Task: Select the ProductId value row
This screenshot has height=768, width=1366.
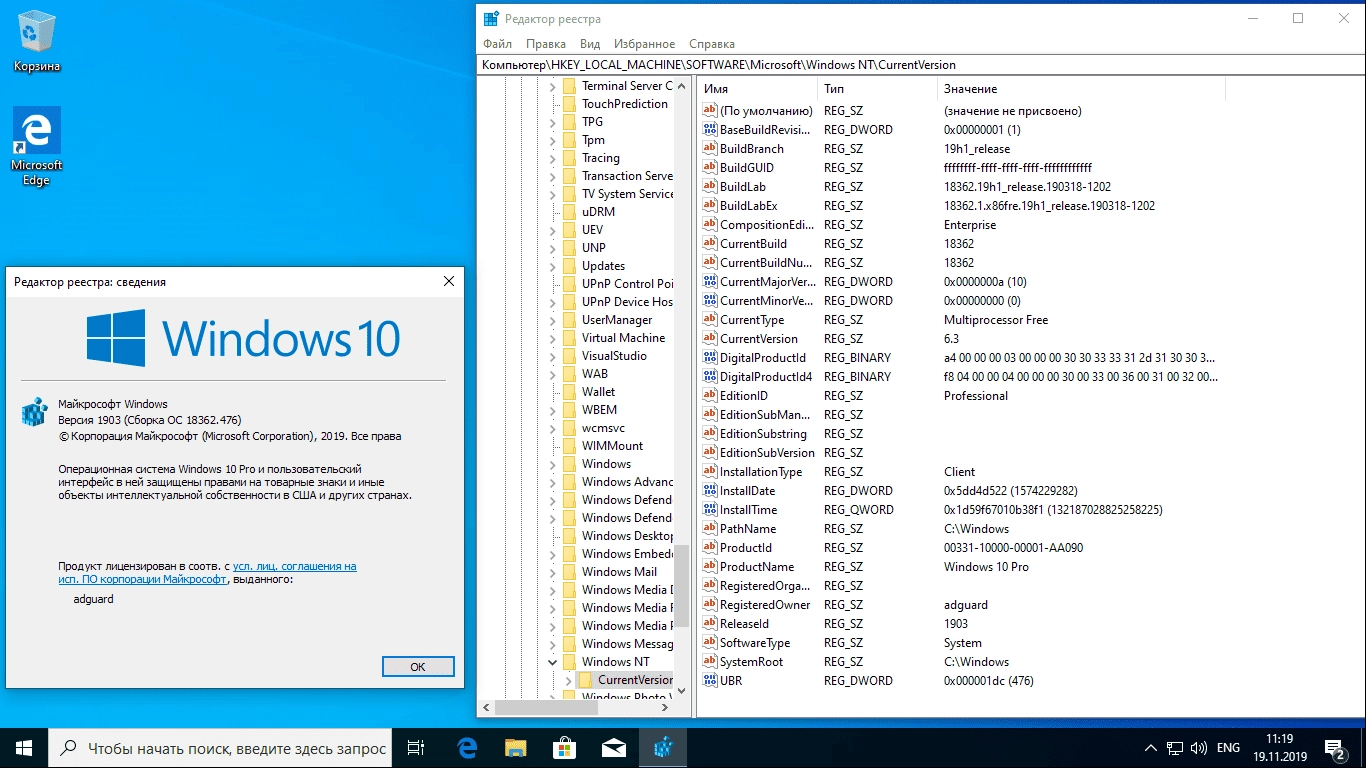Action: [960, 547]
